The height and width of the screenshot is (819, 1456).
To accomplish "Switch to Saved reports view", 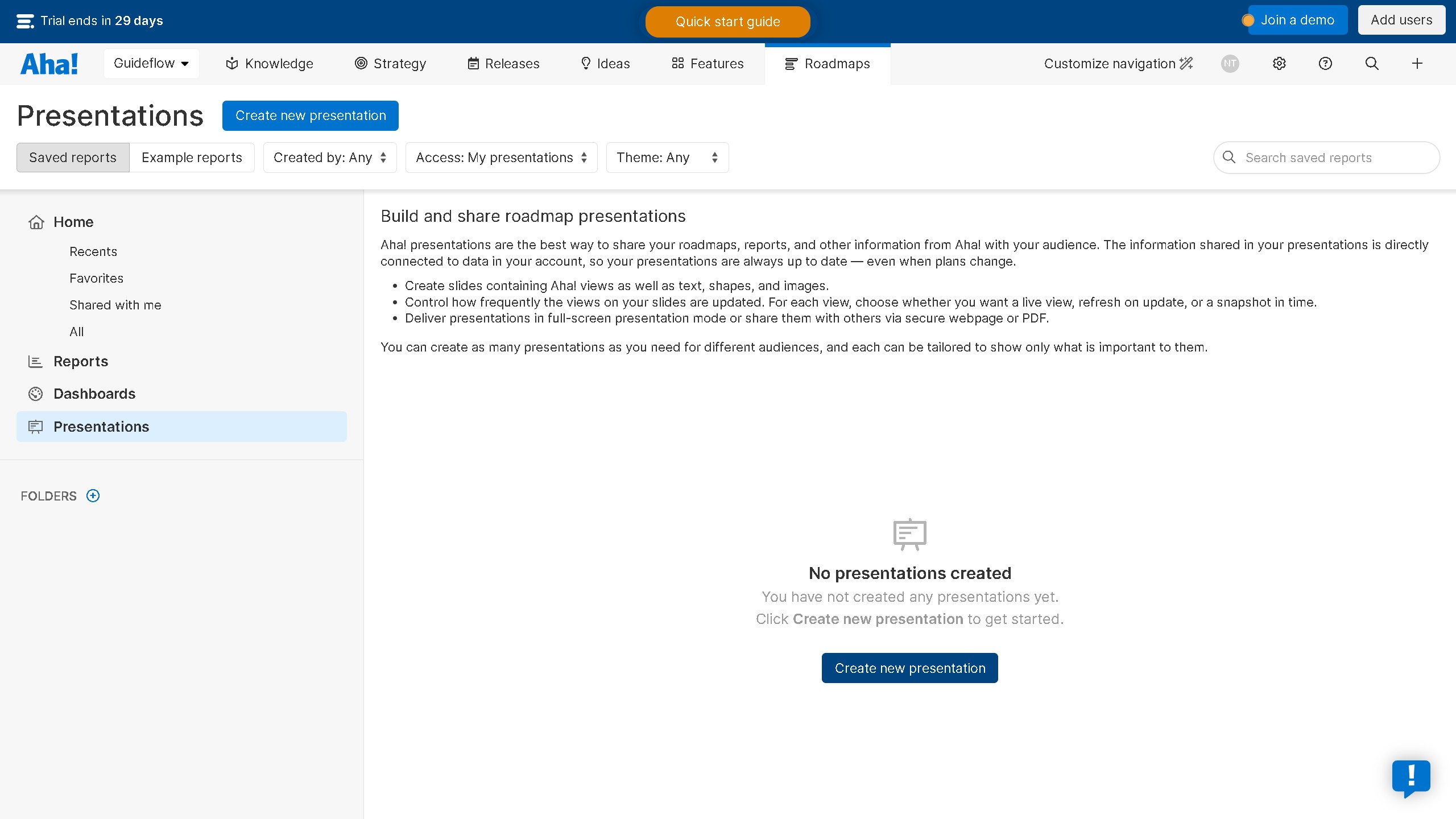I will tap(73, 158).
